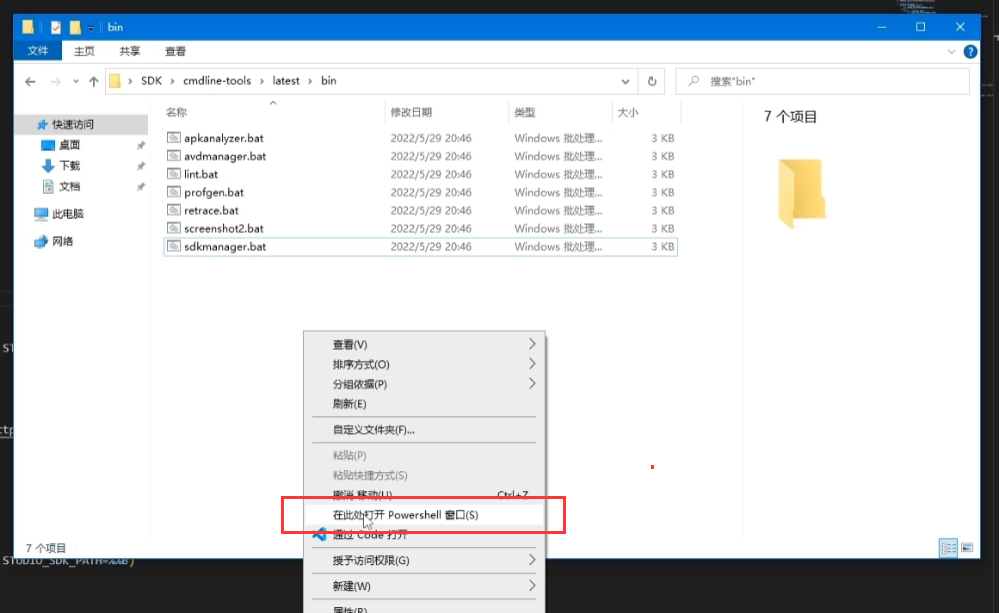
Task: Select the sdkmanager.bat file
Action: (x=420, y=247)
